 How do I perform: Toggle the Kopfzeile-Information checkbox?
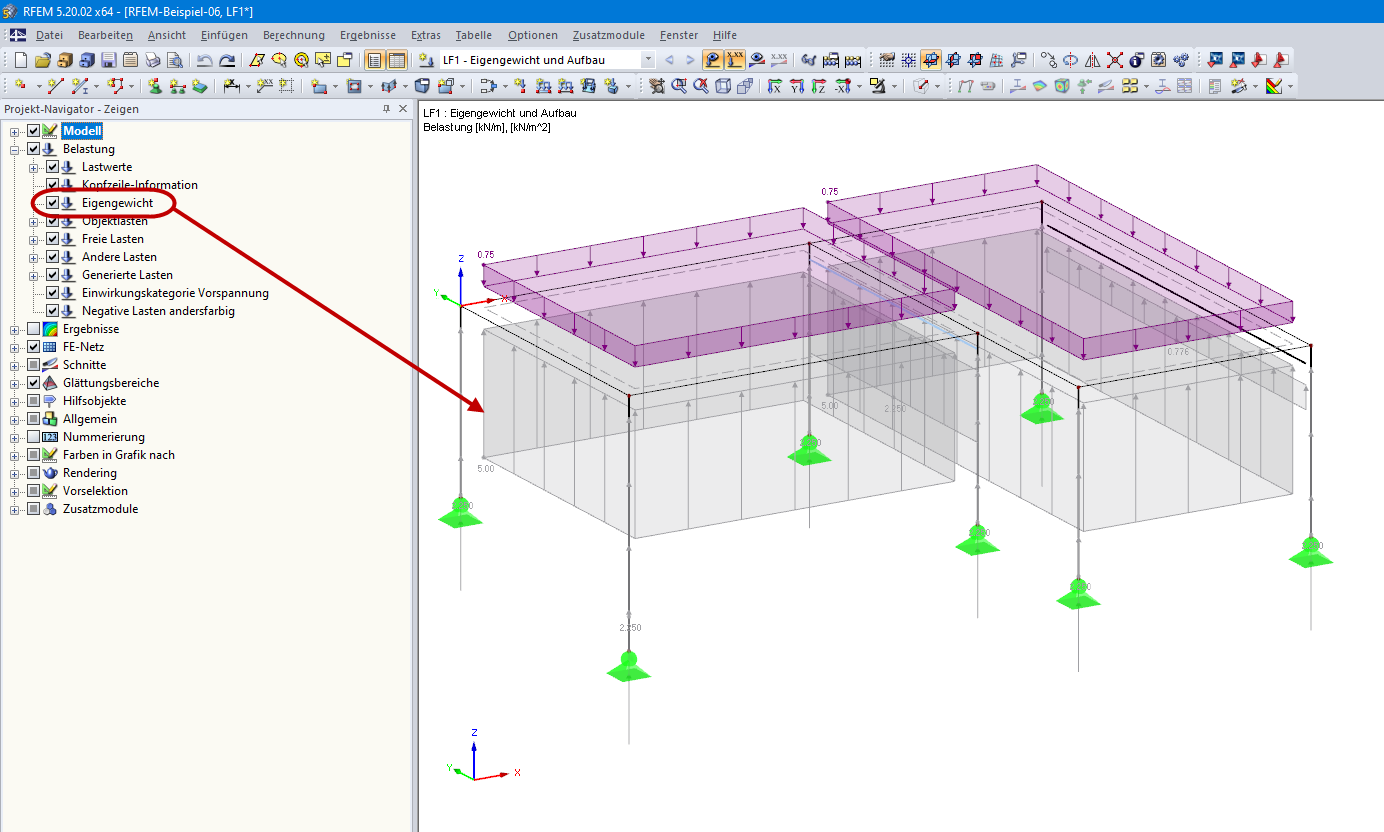53,185
